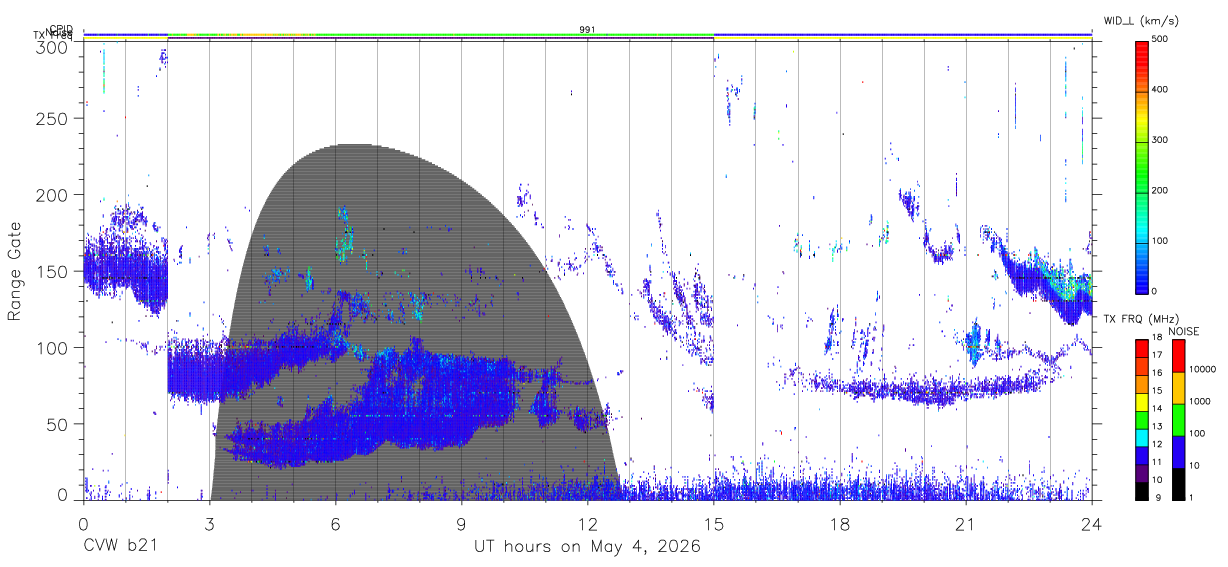
Task: Click the 1000 label on NOISE scale
Action: click(1199, 402)
